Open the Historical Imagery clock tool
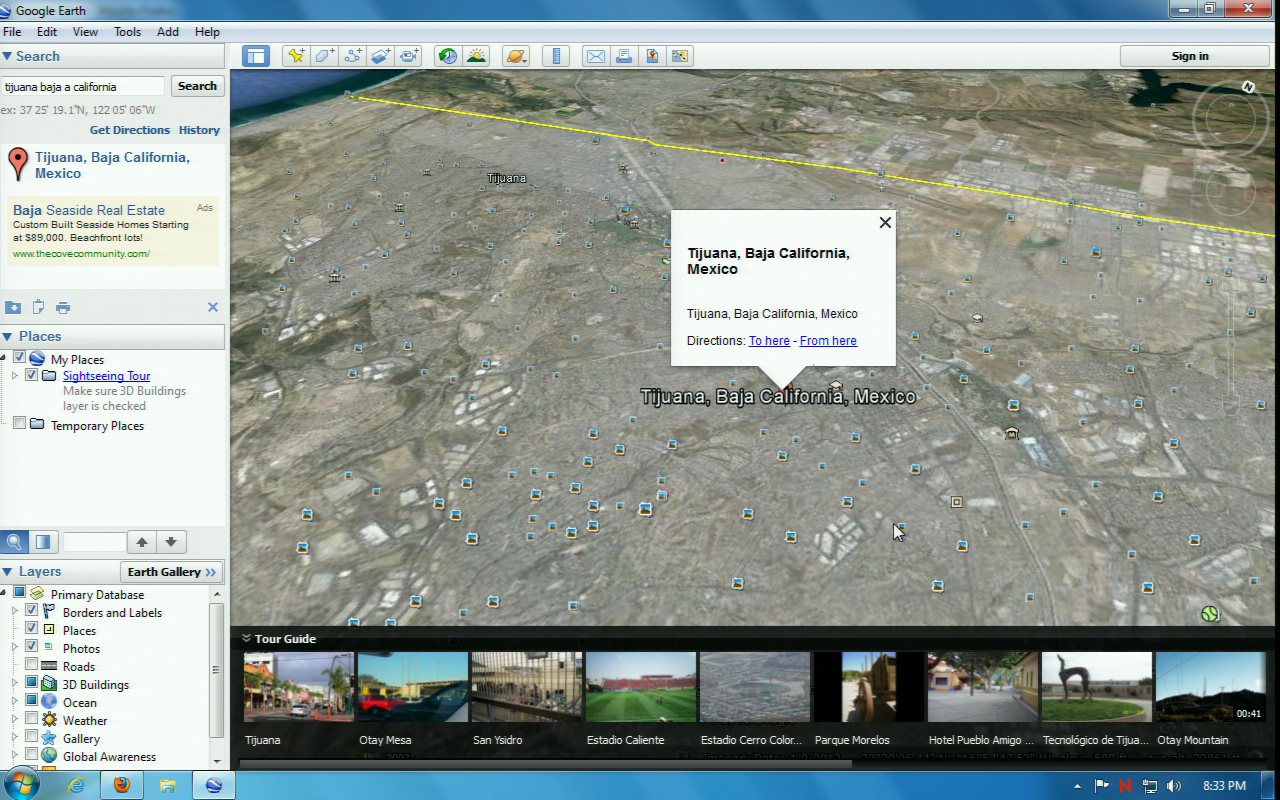This screenshot has height=800, width=1280. (x=448, y=56)
